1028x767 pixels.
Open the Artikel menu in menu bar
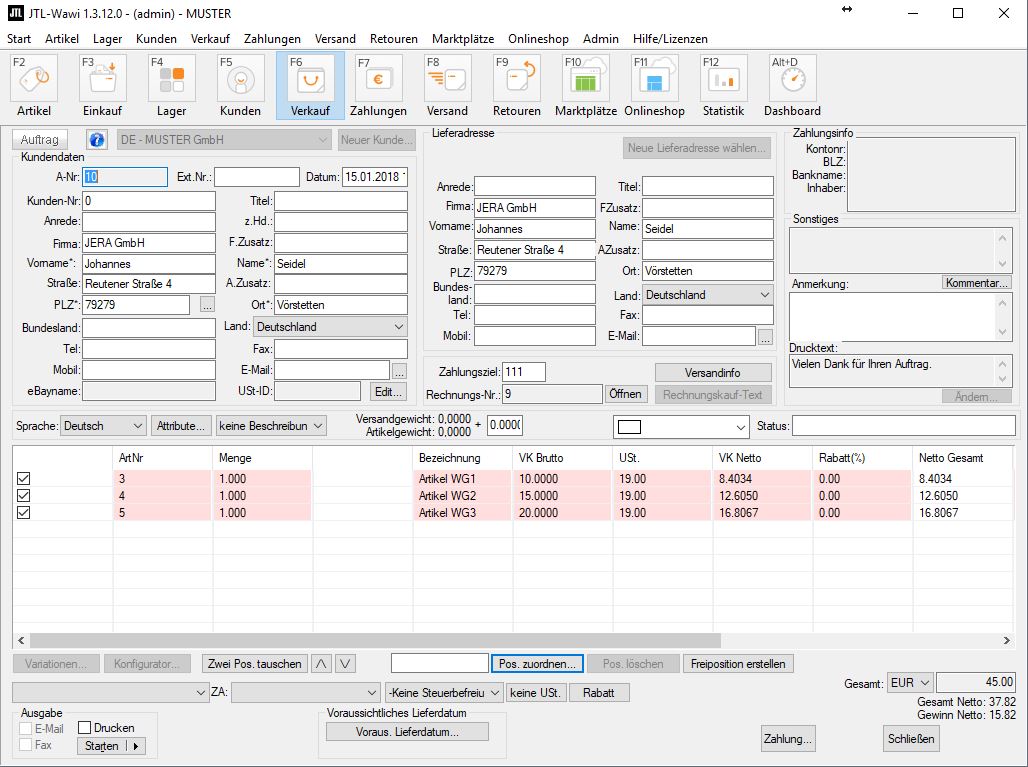(62, 39)
